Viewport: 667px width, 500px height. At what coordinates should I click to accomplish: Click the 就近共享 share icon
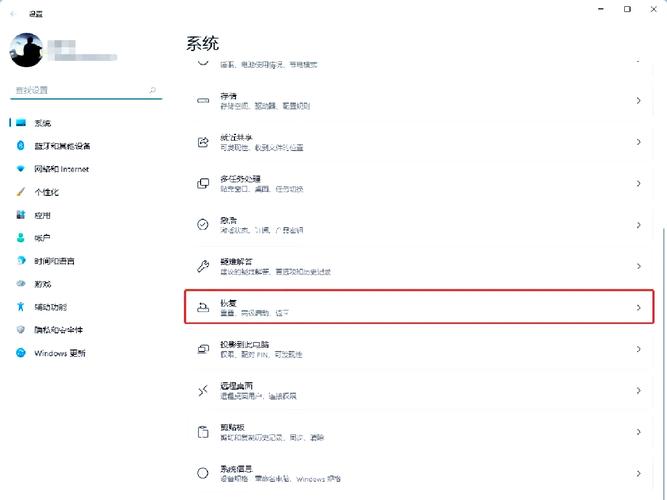(203, 142)
